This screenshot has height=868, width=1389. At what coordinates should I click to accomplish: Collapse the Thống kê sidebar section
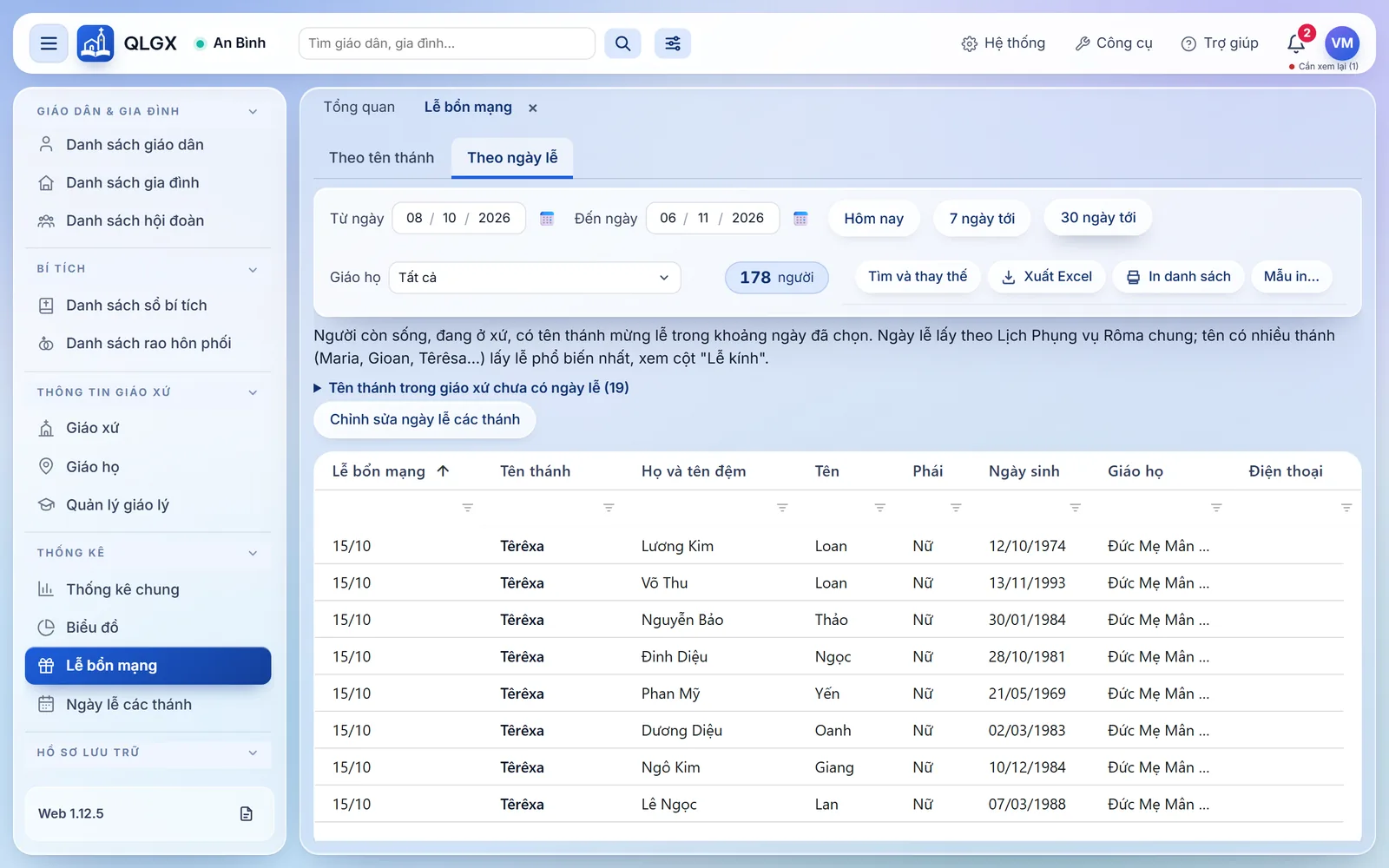(x=253, y=553)
